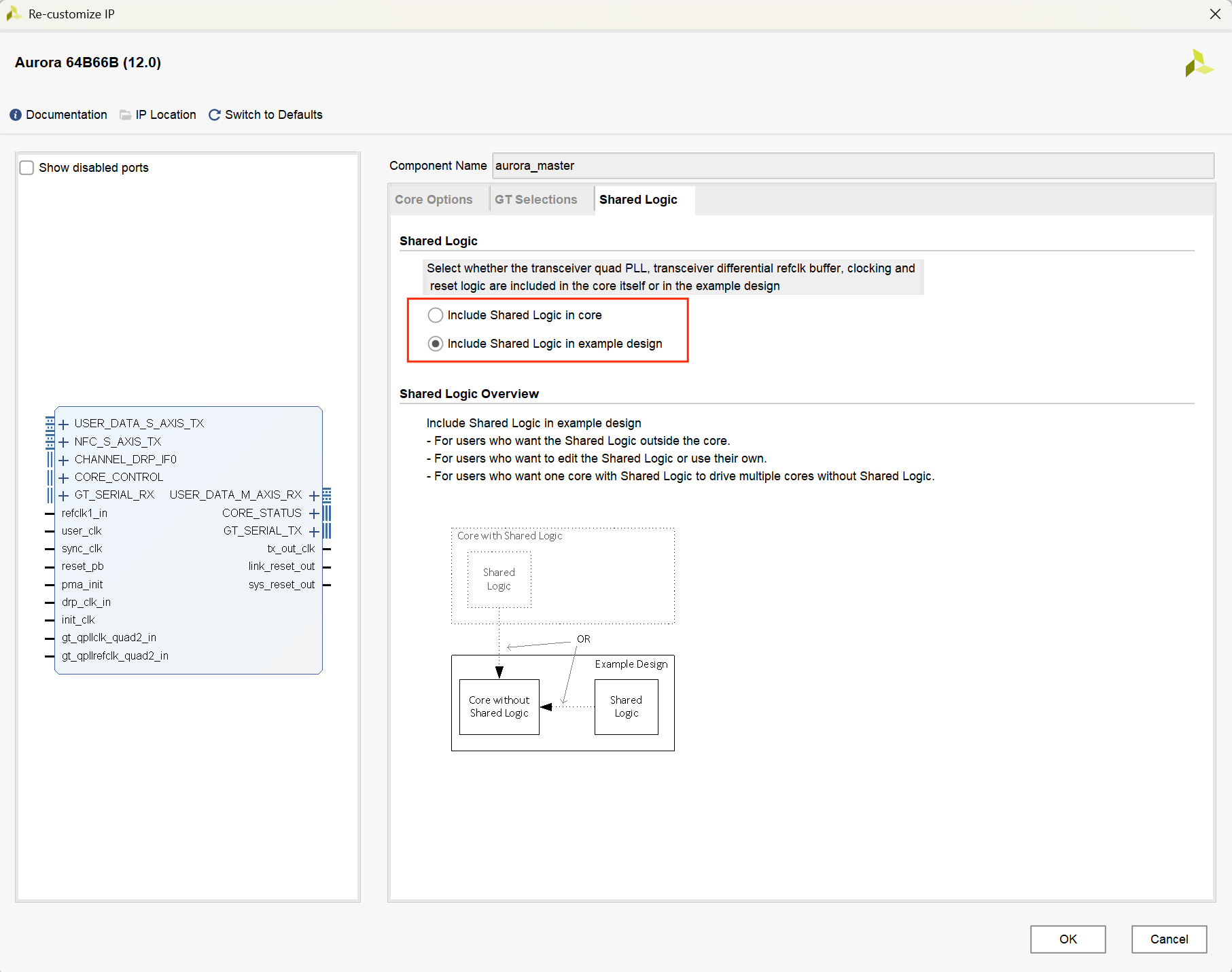Enable Show disabled ports
The height and width of the screenshot is (972, 1232).
(27, 167)
